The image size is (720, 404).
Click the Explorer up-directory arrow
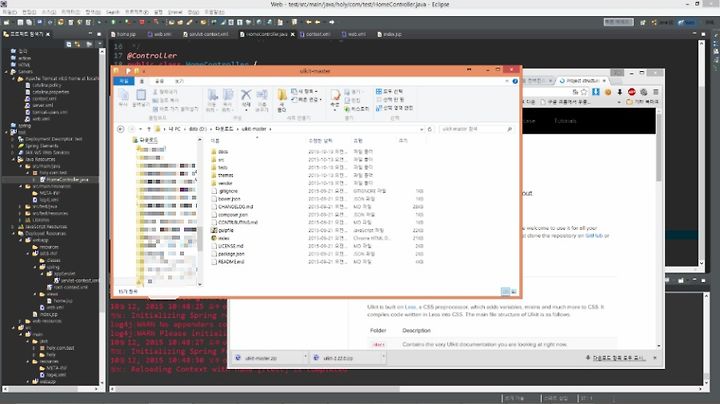point(149,129)
